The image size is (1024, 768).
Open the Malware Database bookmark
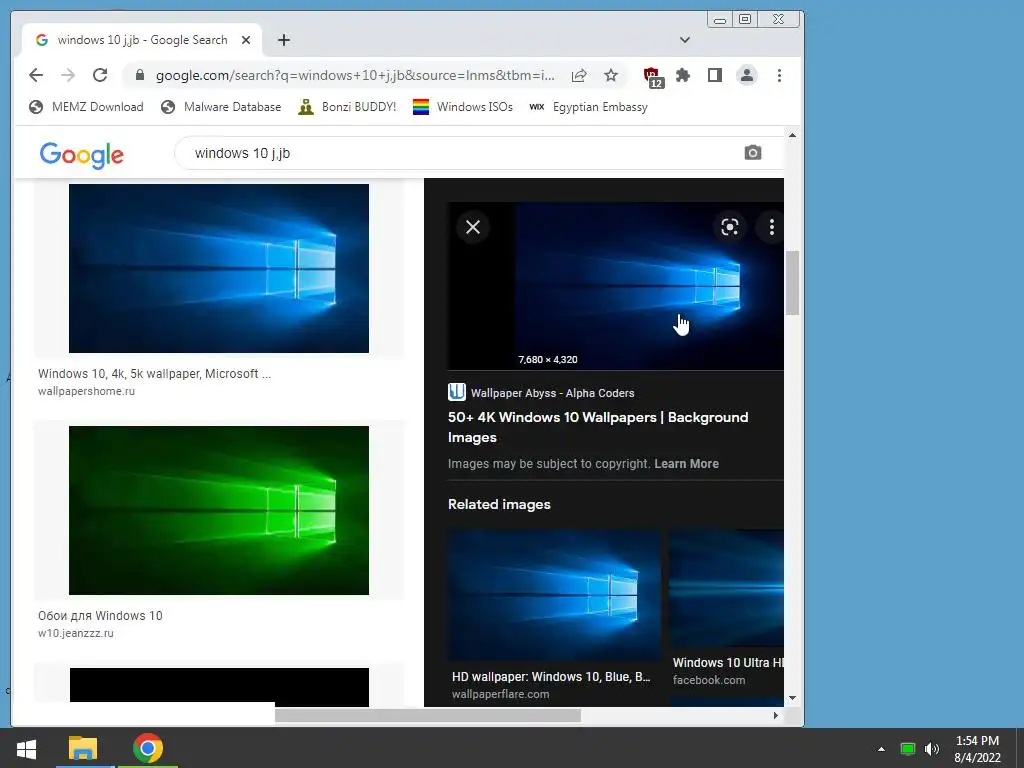[221, 107]
